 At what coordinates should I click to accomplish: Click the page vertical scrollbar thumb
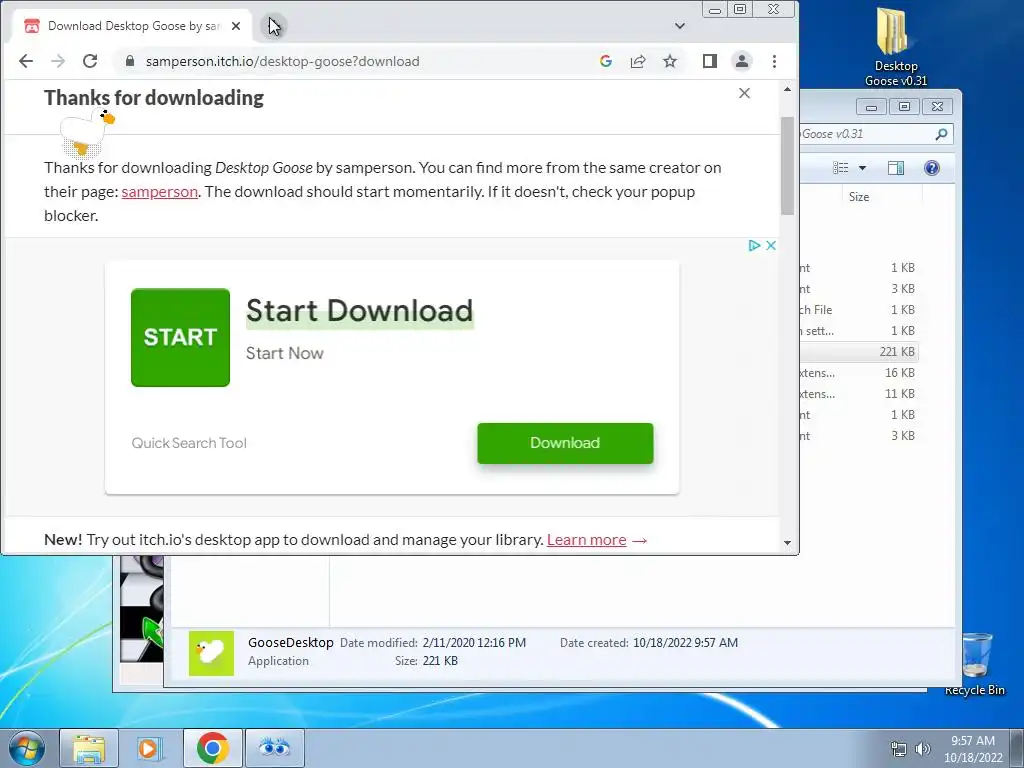tap(788, 166)
